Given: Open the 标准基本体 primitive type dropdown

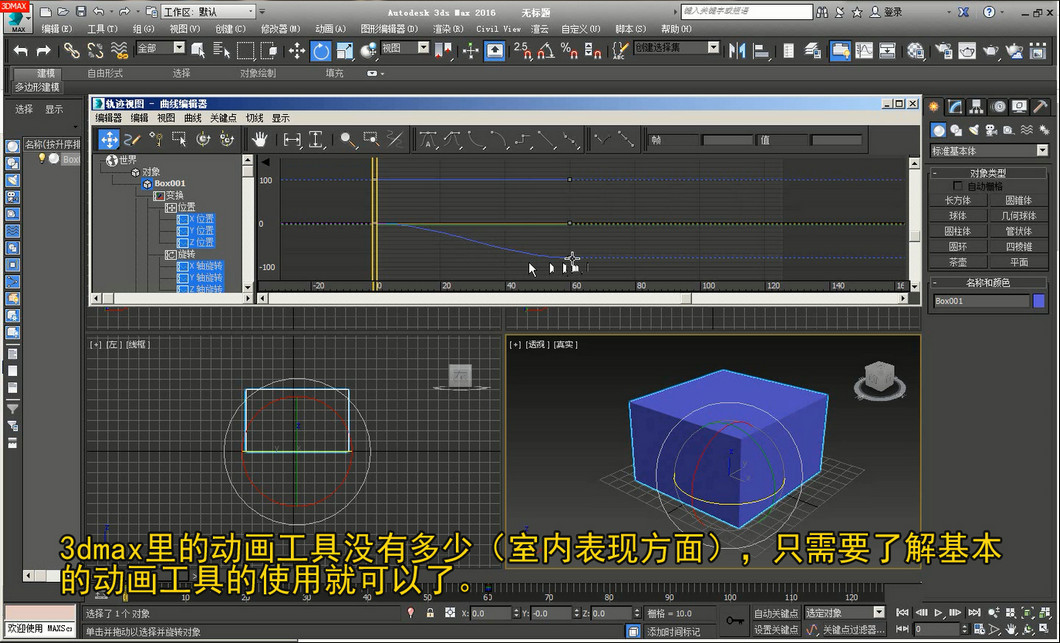Looking at the screenshot, I should pos(988,151).
